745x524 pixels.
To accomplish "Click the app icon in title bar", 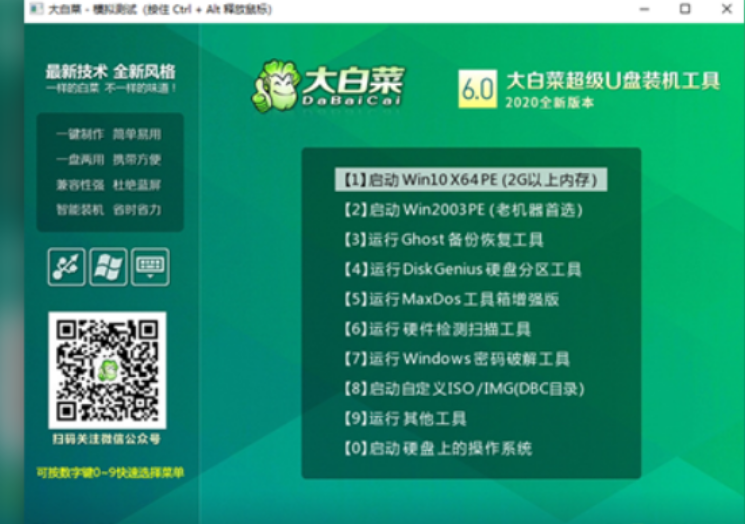I will [36, 9].
